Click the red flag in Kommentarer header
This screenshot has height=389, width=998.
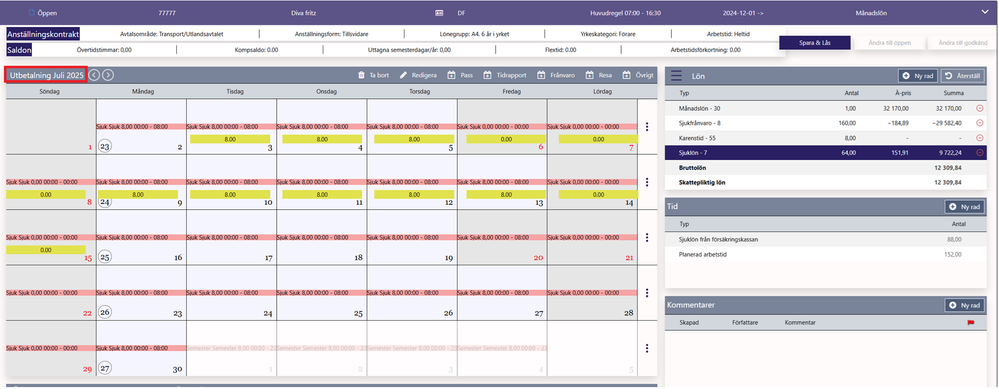point(971,323)
